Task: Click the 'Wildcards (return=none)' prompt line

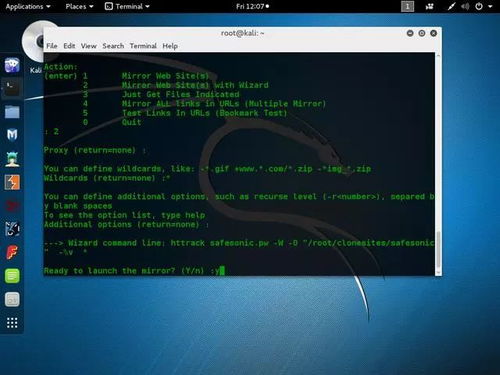Action: pyautogui.click(x=107, y=178)
